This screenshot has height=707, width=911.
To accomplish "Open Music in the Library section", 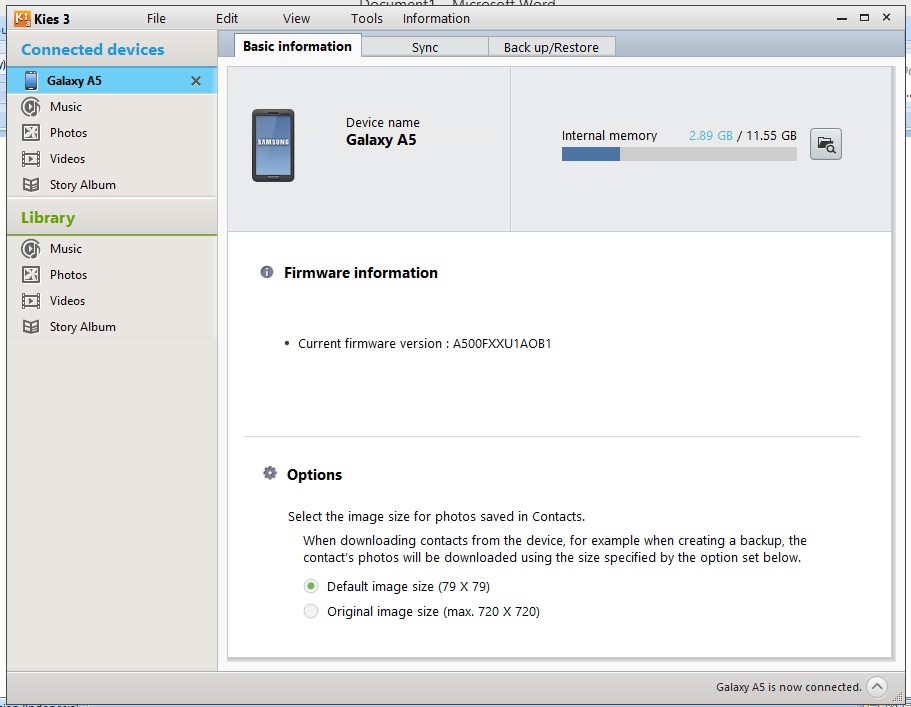I will [66, 248].
